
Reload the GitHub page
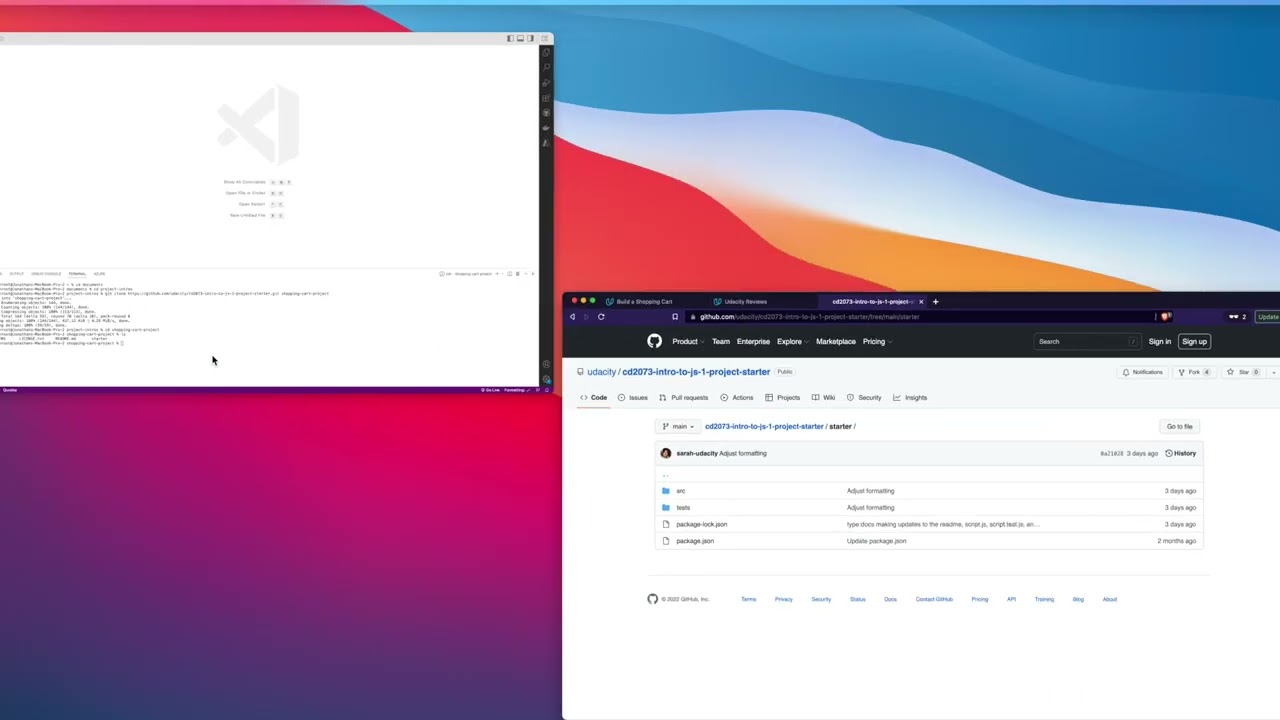(601, 317)
